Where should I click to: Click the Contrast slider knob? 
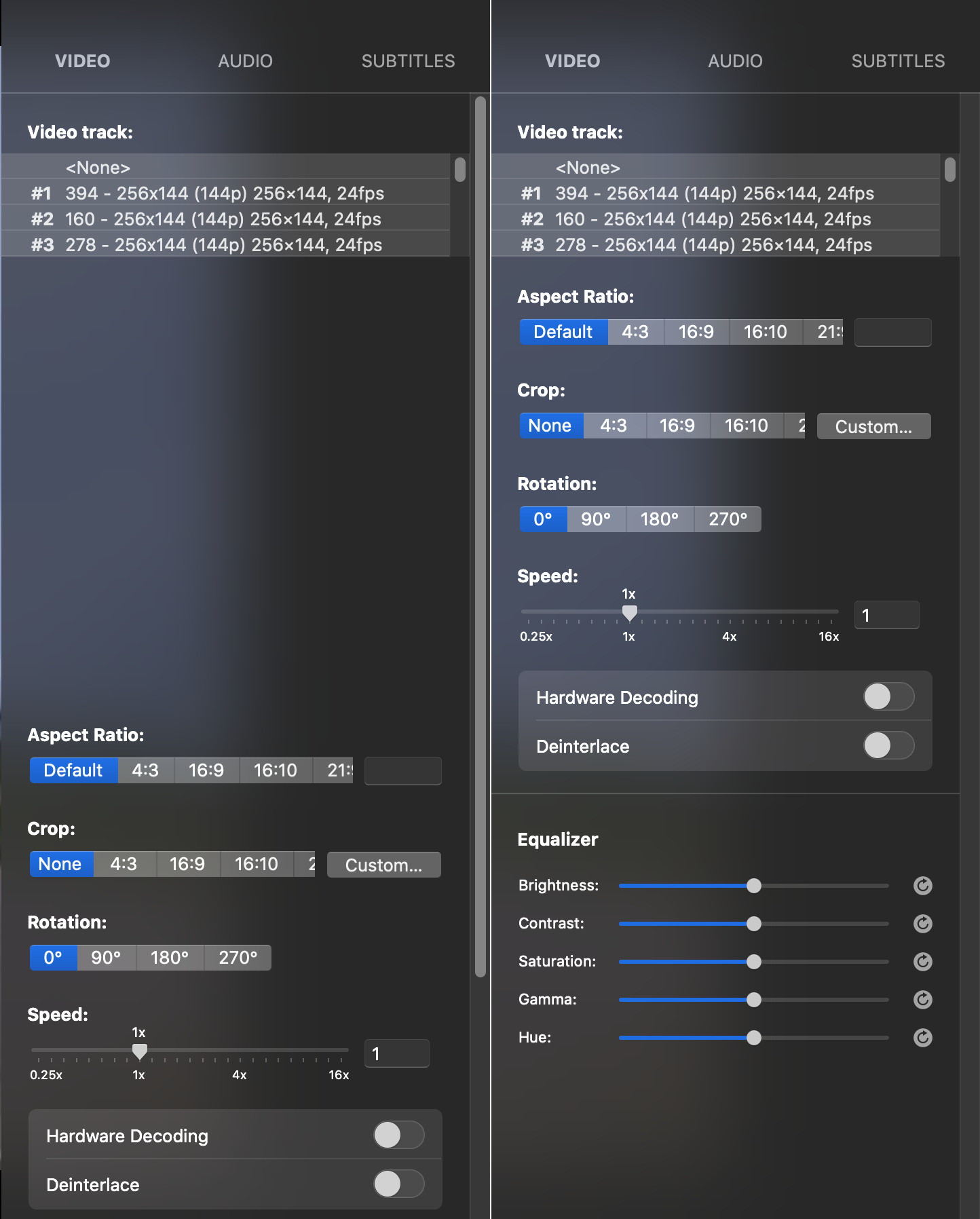pos(754,924)
